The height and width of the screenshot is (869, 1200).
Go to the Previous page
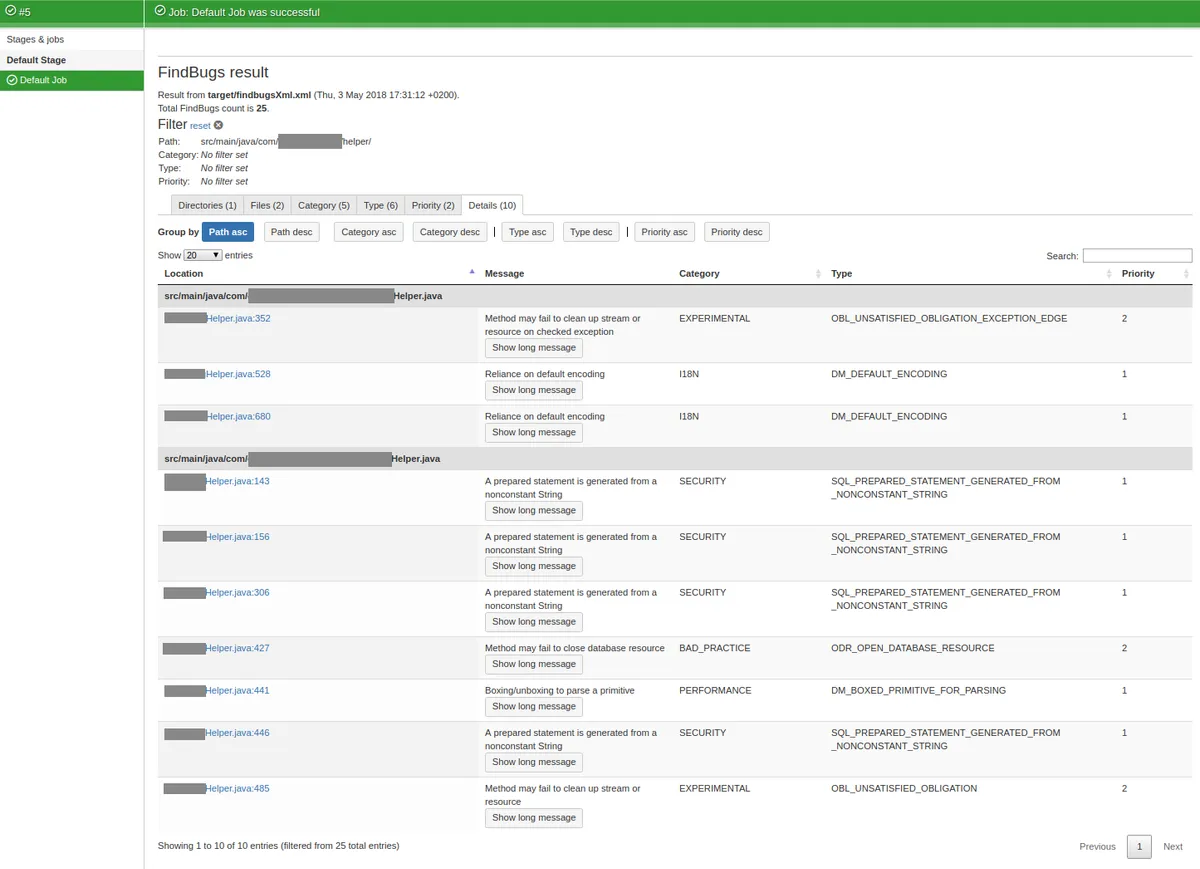[x=1097, y=847]
